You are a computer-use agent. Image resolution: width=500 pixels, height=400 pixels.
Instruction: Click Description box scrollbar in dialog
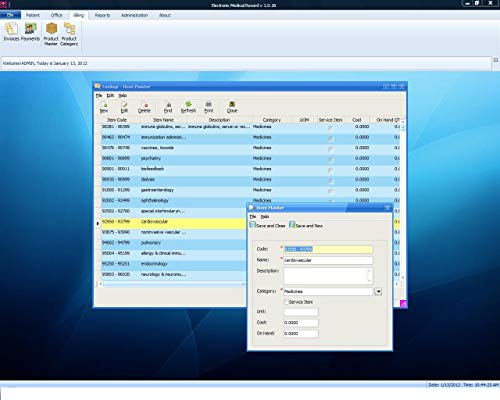click(x=370, y=276)
